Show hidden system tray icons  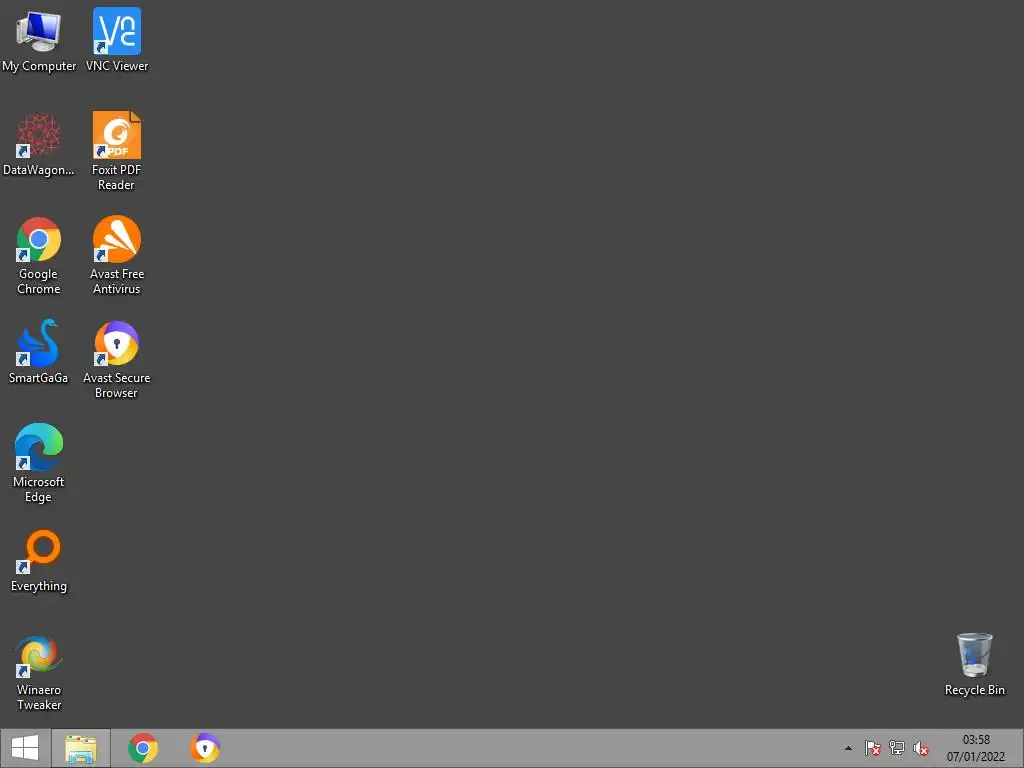click(x=848, y=748)
